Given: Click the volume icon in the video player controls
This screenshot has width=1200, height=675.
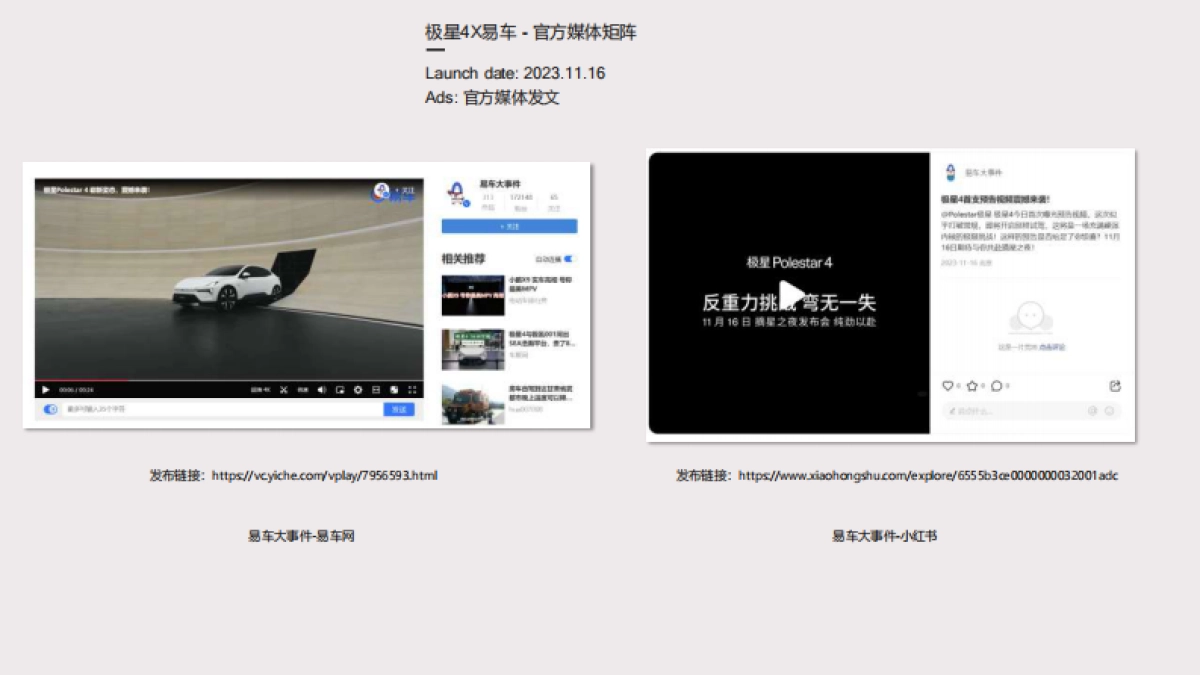Looking at the screenshot, I should pos(322,390).
